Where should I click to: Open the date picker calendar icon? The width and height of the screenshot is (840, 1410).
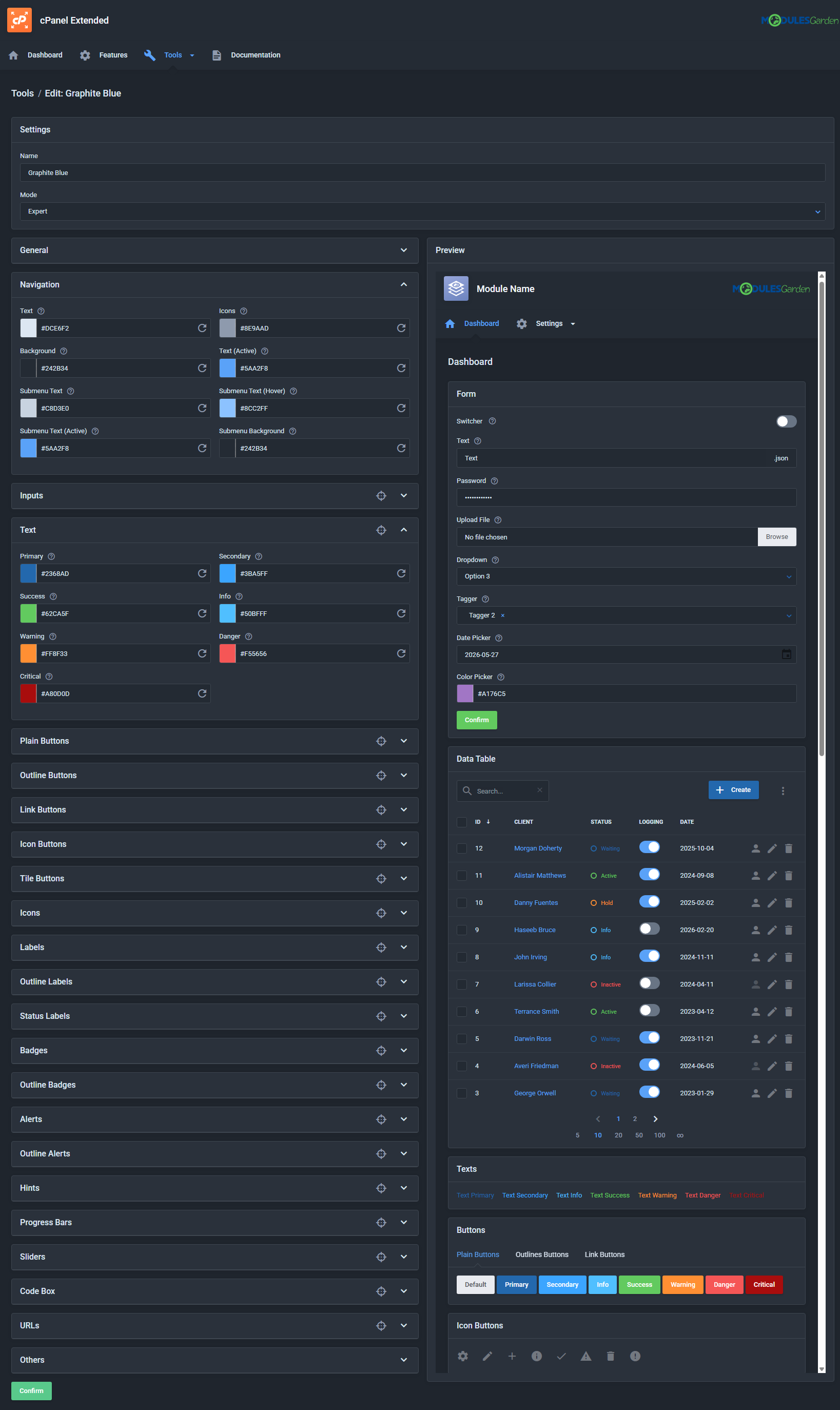click(x=786, y=654)
